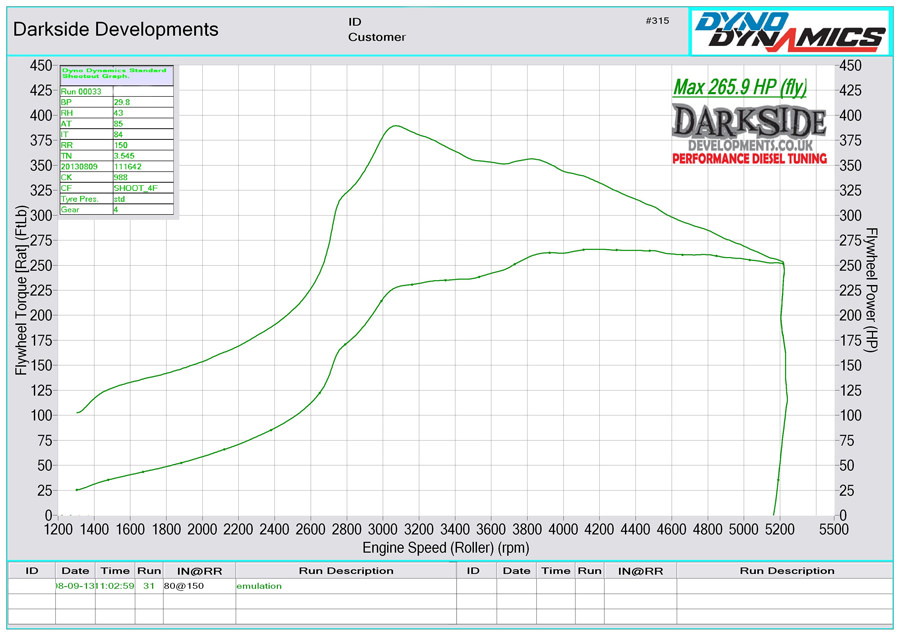Click the 'Flywheel Power (HP)' axis title

(x=871, y=290)
